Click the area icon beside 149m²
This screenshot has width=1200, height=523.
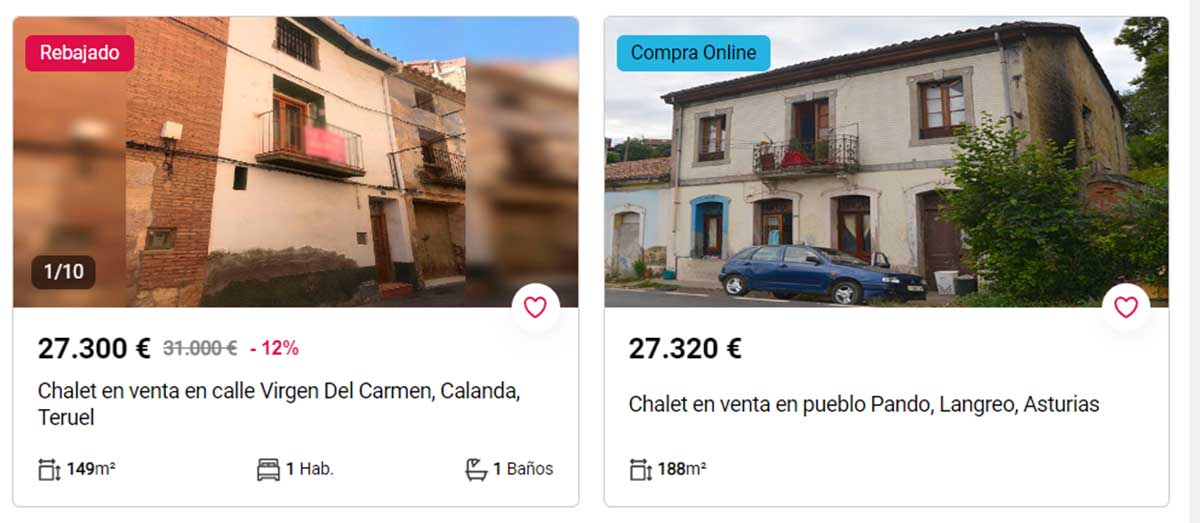point(49,469)
